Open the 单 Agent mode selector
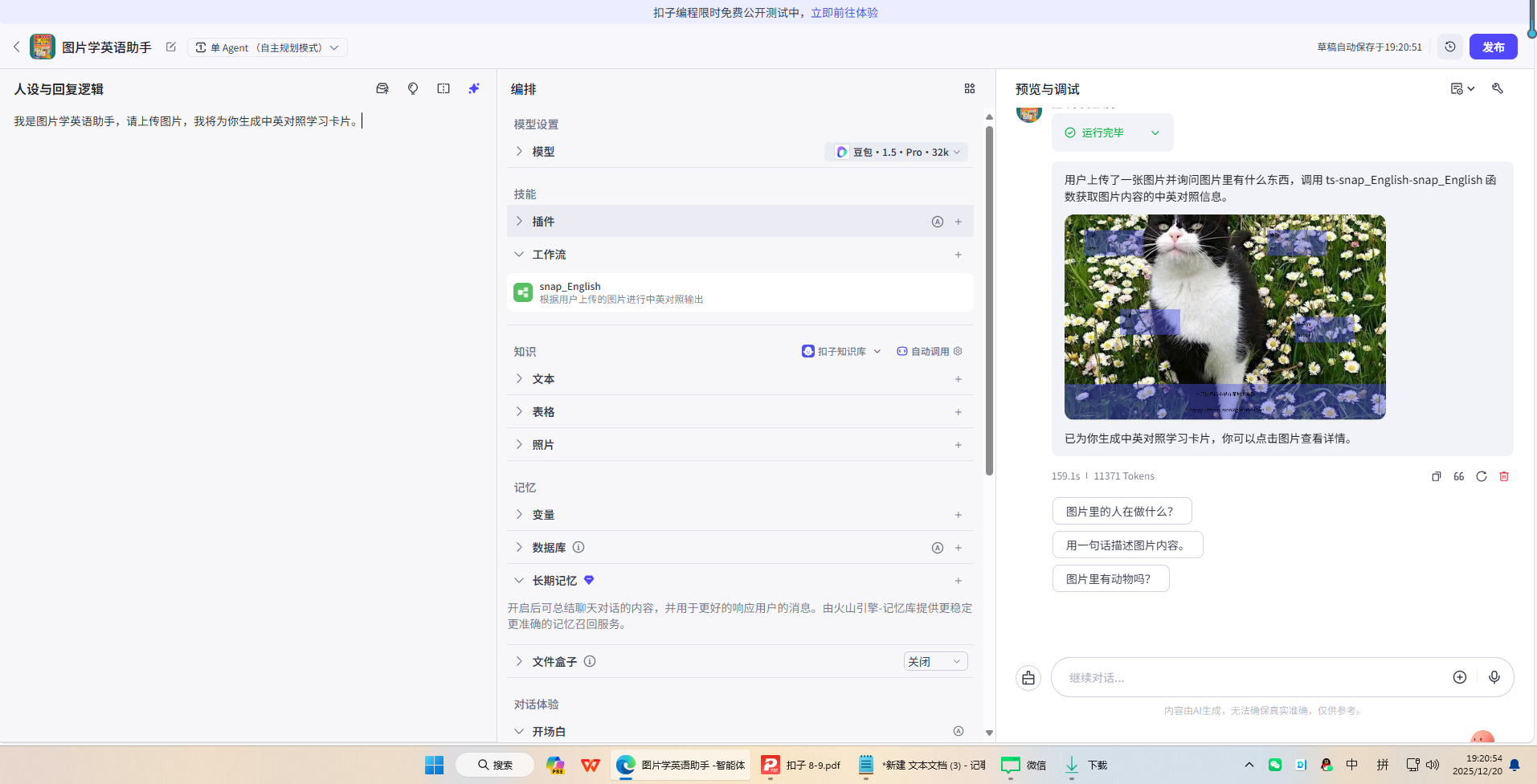Screen dimensions: 1537x784 pyautogui.click(x=267, y=47)
